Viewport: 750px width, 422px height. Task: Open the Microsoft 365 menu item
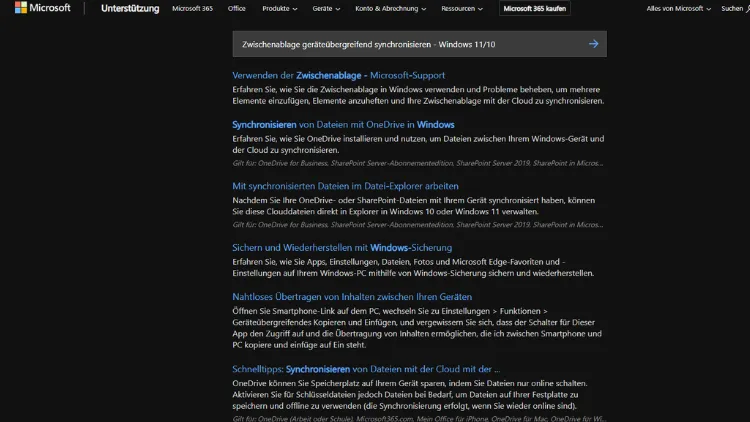[192, 9]
